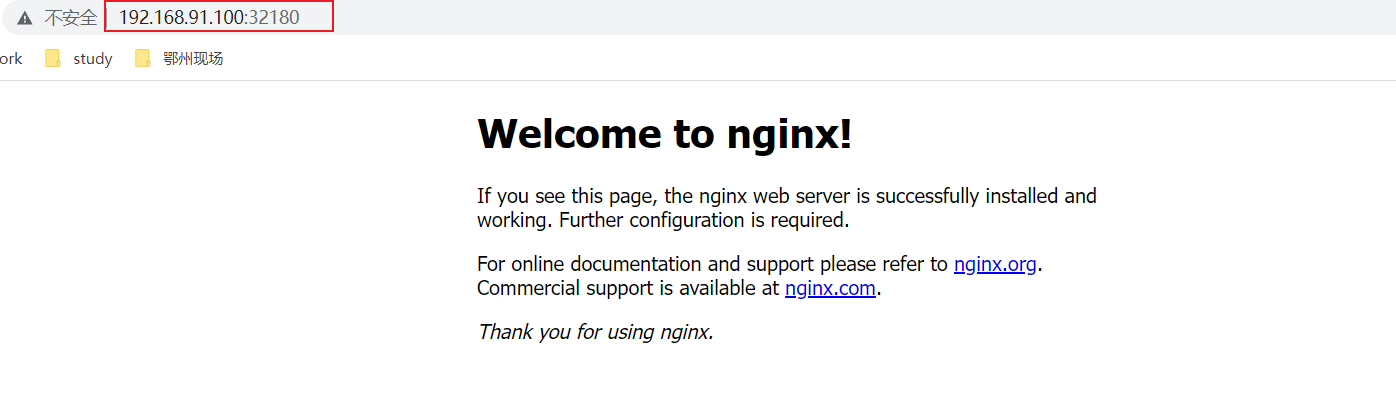The height and width of the screenshot is (404, 1396).
Task: Click 'Thank you for using nginx.' text
Action: click(596, 332)
